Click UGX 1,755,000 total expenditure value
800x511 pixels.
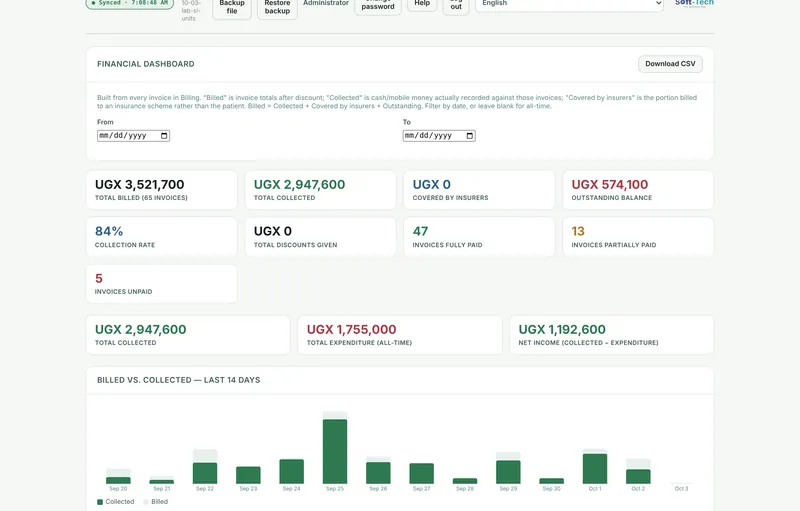coord(352,329)
